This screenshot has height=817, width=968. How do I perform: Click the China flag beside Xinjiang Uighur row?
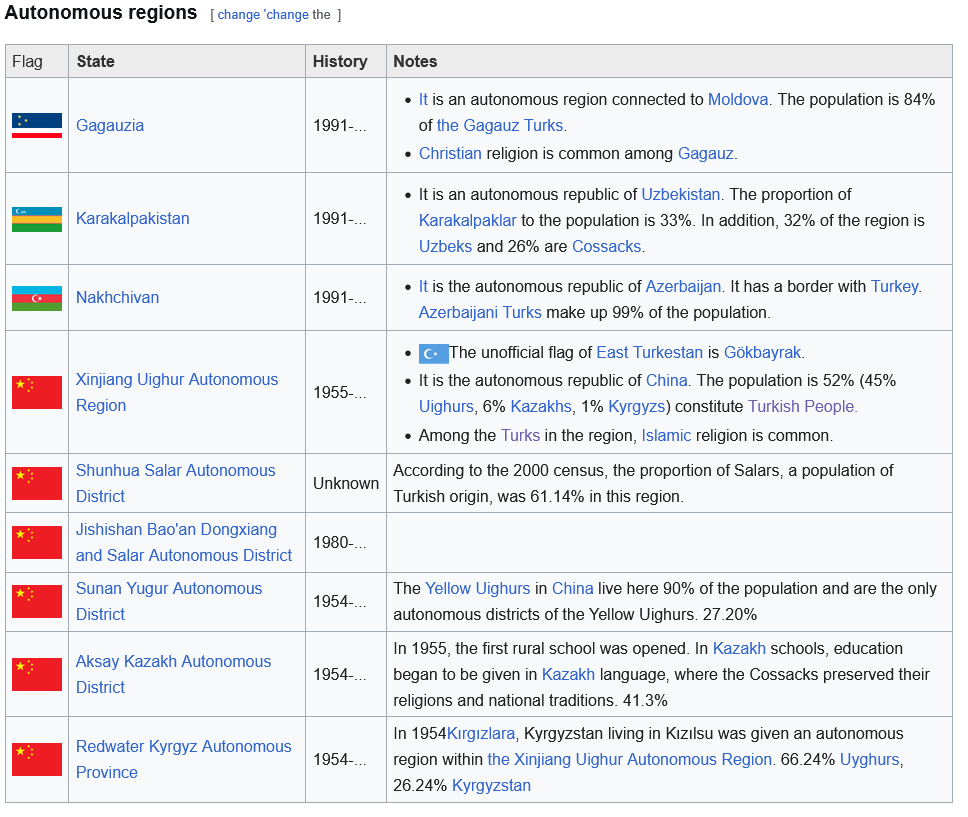[x=37, y=392]
